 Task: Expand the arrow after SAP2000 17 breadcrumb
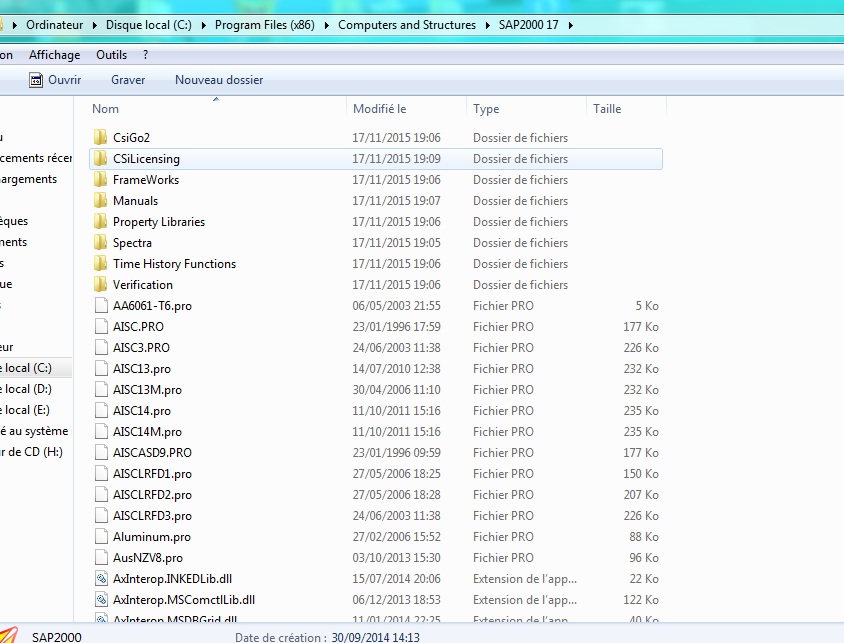tap(571, 25)
